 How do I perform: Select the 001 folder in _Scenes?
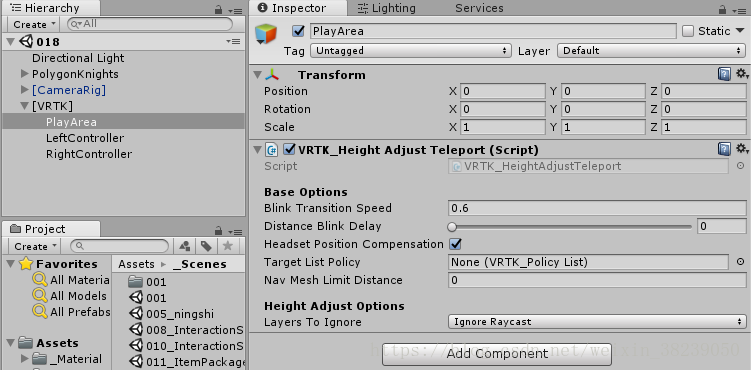148,281
